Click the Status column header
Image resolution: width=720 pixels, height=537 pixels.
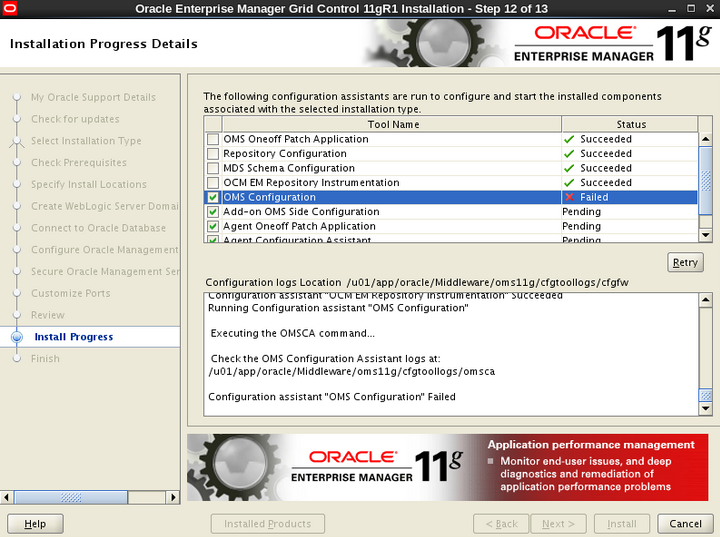point(630,124)
